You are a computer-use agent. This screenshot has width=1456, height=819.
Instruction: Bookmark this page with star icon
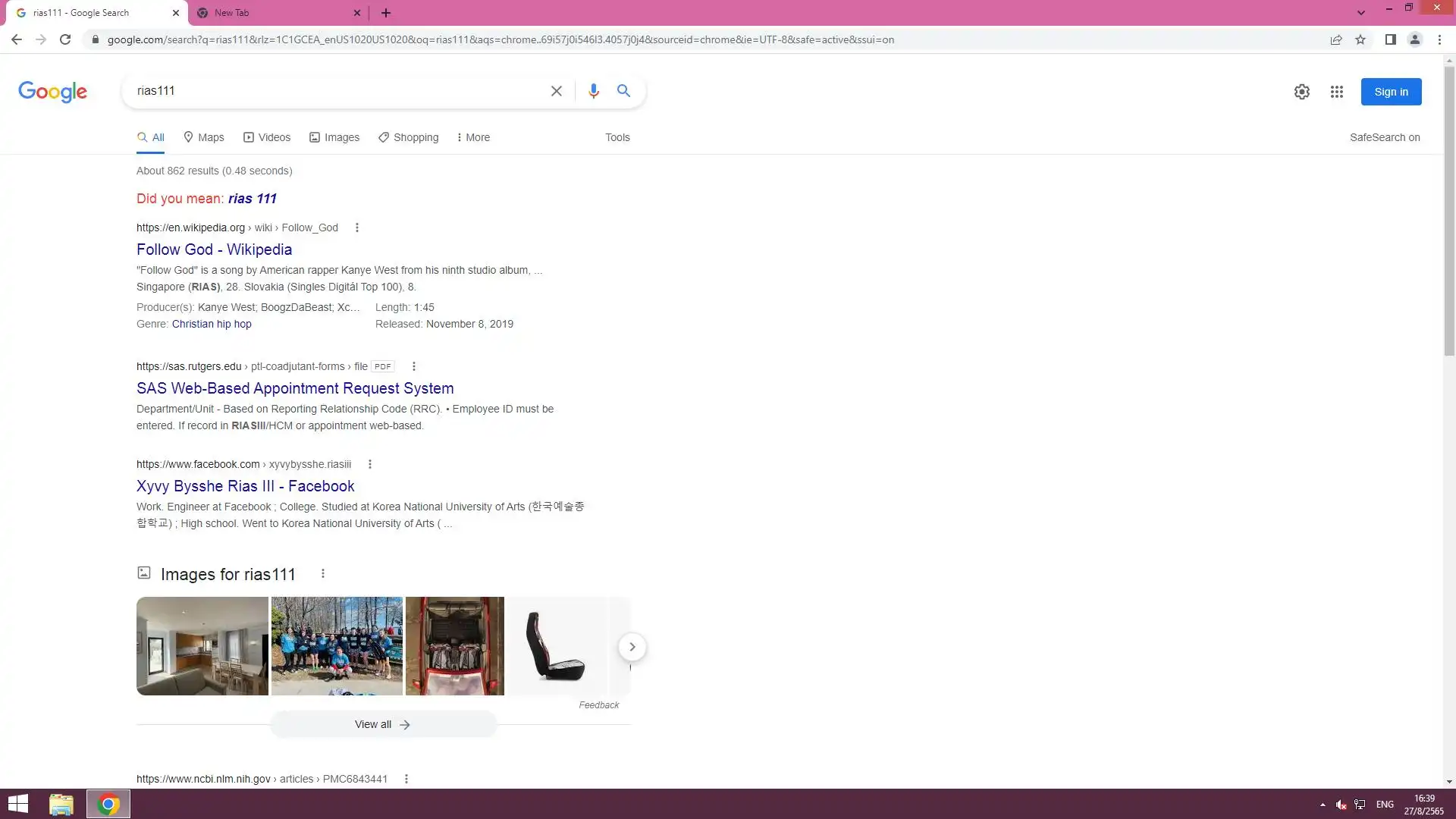(x=1360, y=39)
